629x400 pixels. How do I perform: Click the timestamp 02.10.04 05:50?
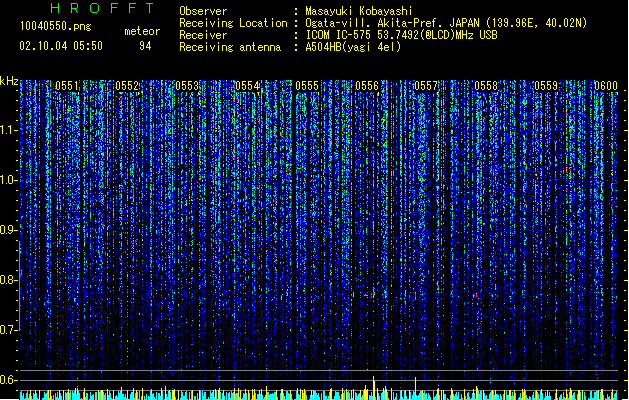click(61, 46)
